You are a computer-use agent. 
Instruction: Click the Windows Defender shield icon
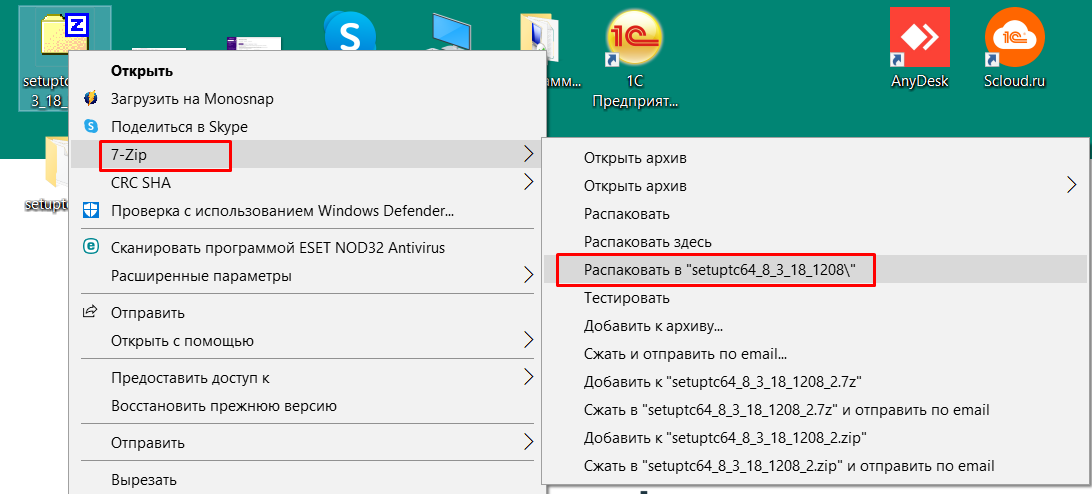tap(91, 210)
